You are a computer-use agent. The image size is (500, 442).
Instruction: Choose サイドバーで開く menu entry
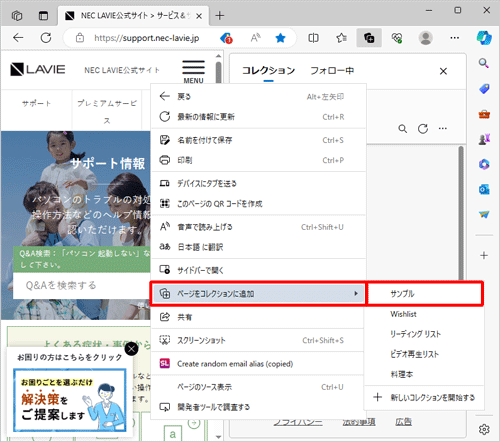point(258,270)
